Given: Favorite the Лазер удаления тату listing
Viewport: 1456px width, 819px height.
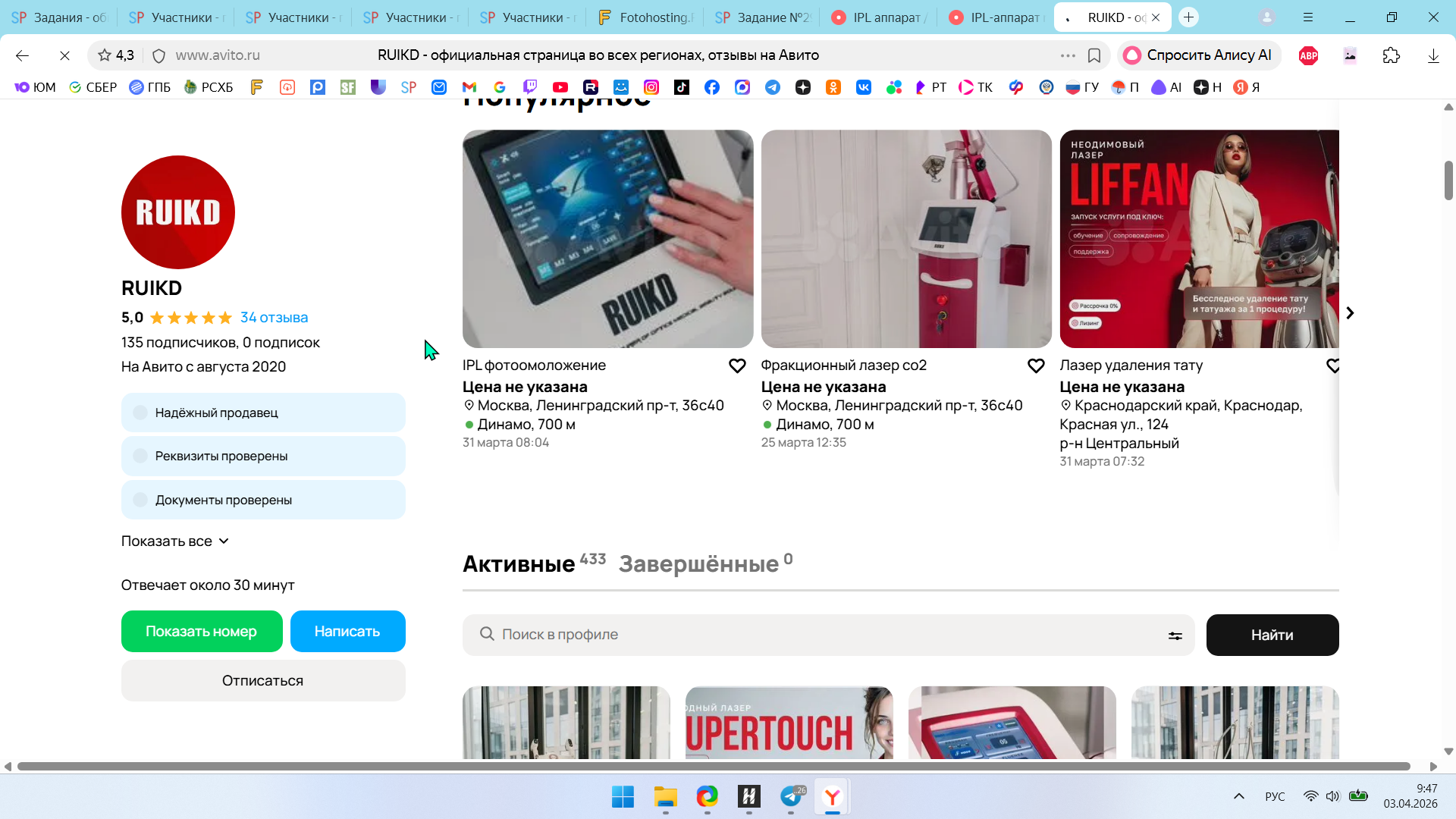Looking at the screenshot, I should (x=1332, y=366).
